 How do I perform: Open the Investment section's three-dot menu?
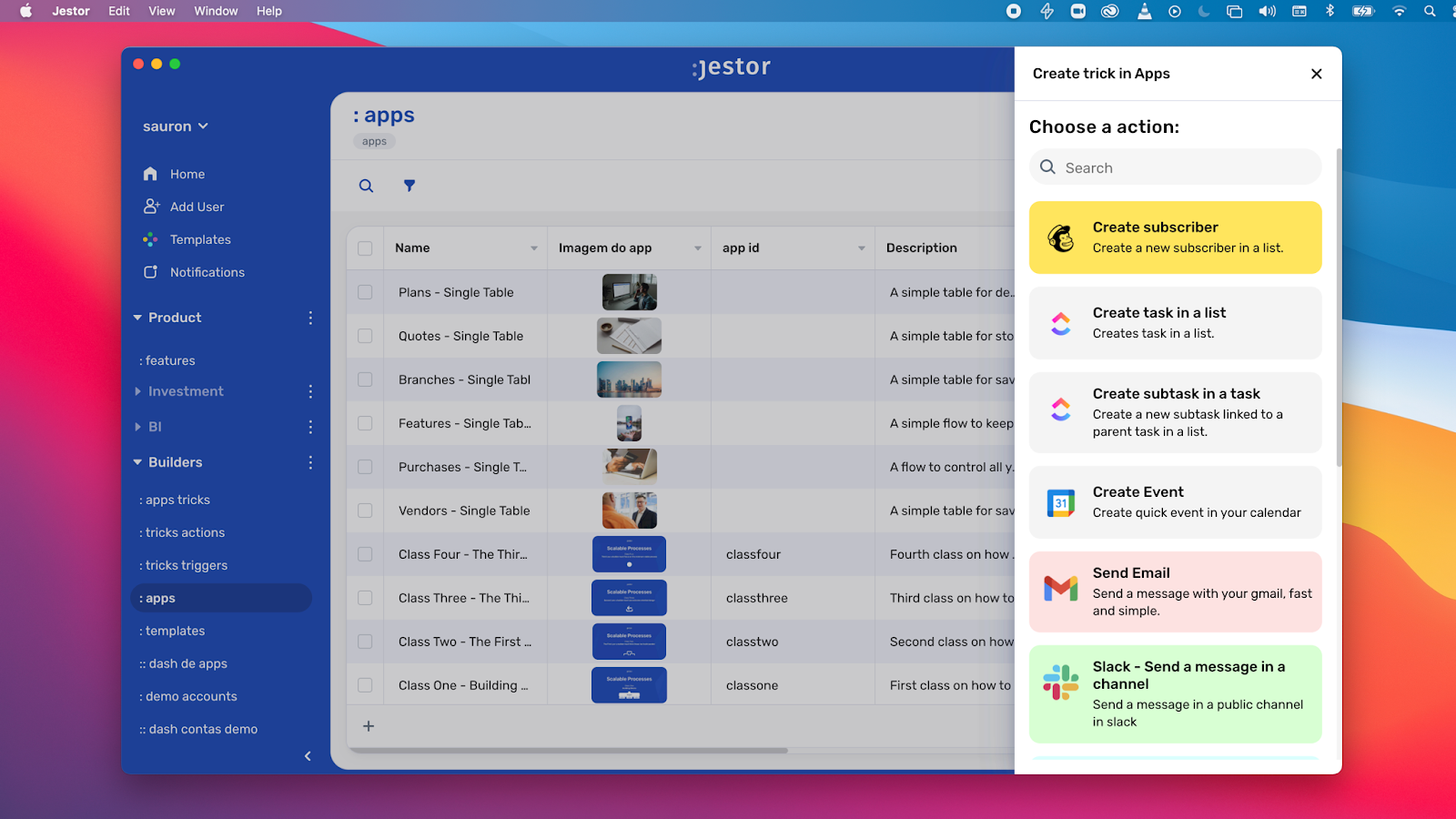click(x=310, y=391)
